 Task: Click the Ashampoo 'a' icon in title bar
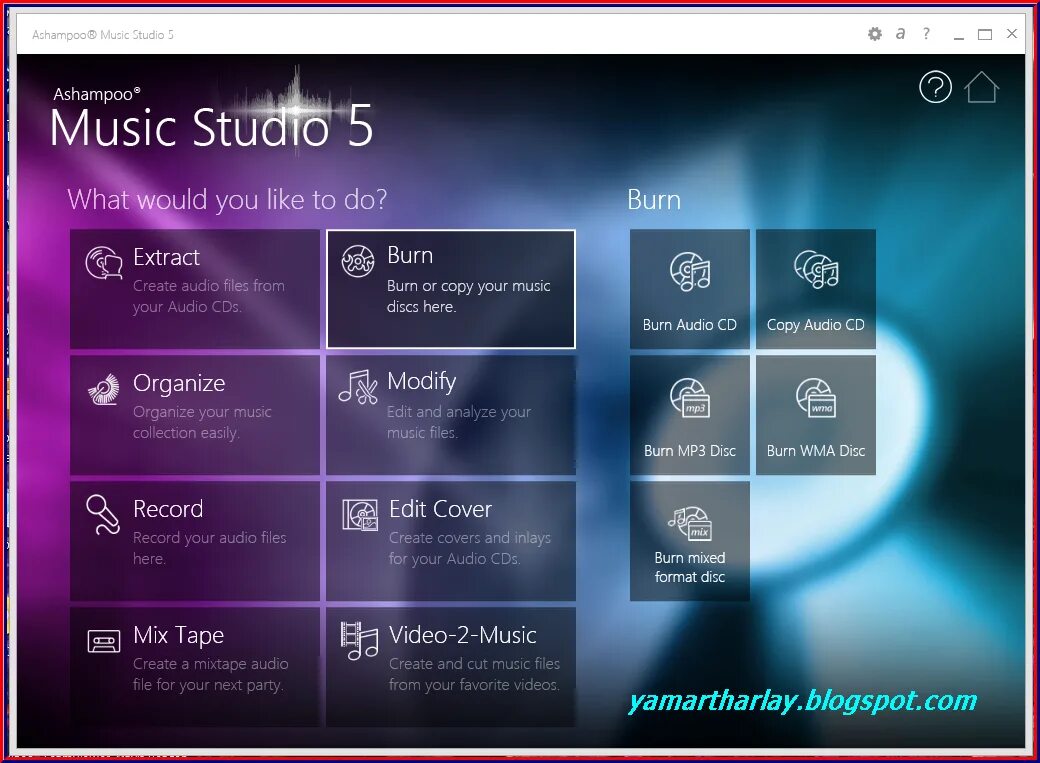[900, 33]
